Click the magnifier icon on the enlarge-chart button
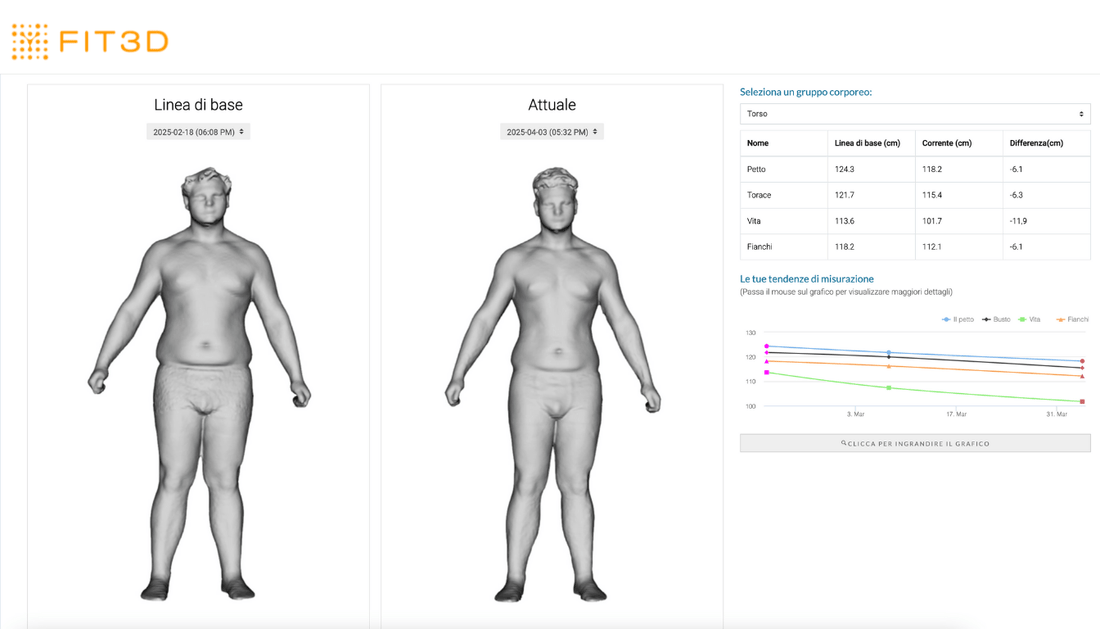 pyautogui.click(x=844, y=443)
